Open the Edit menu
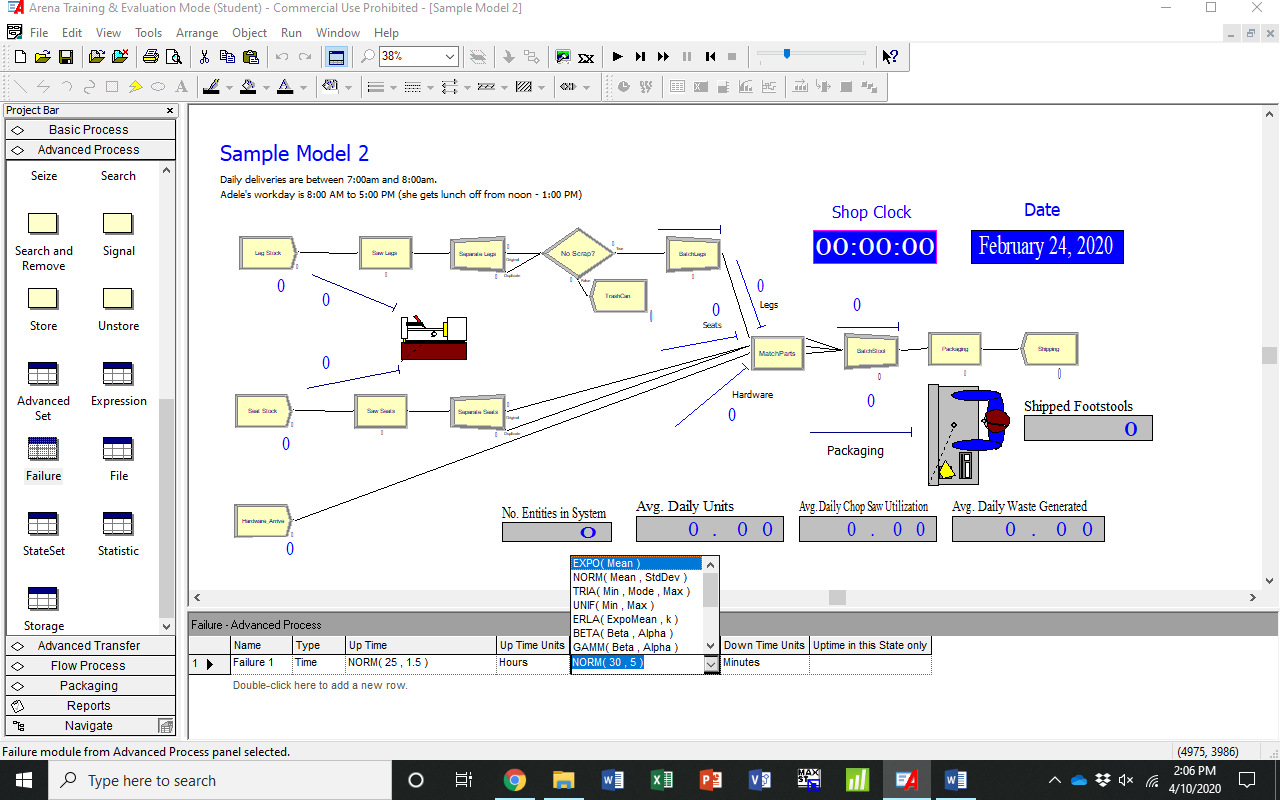 [72, 33]
